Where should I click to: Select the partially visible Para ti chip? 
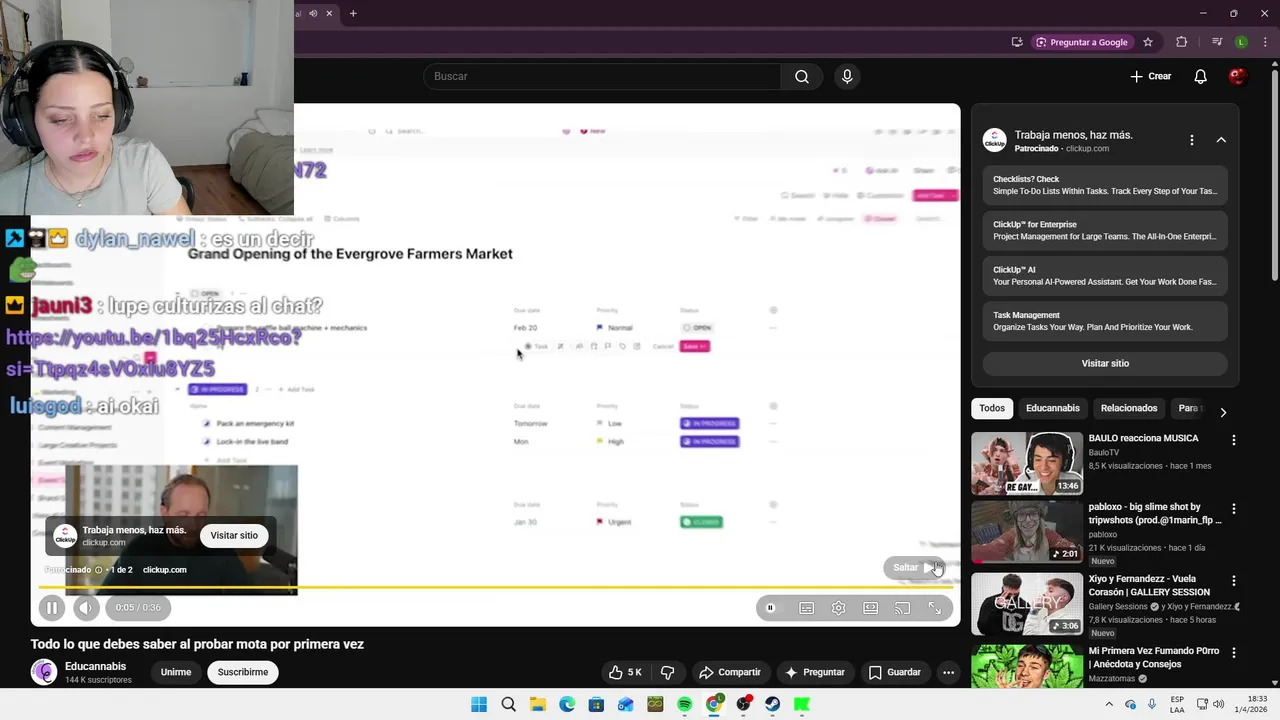pyautogui.click(x=1188, y=408)
